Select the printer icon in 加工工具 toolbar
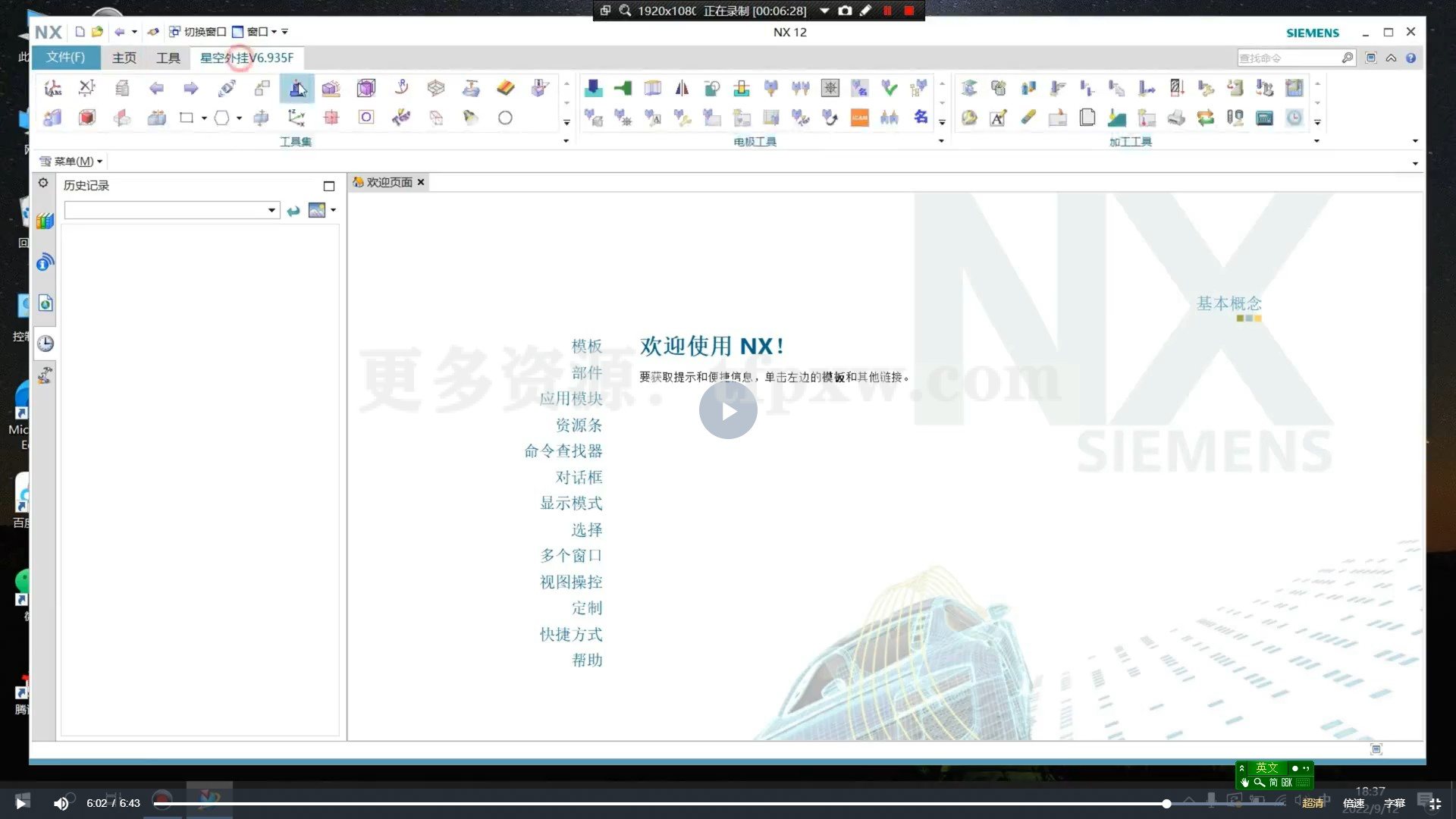 [x=1176, y=118]
